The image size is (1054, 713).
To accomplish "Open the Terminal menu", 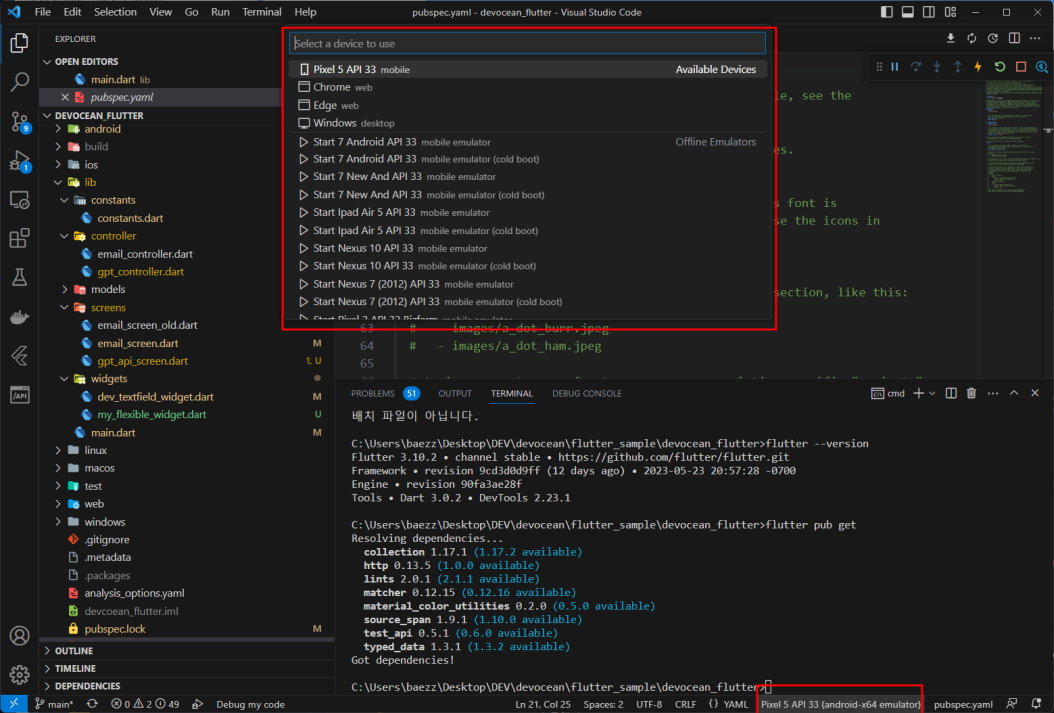I will pos(261,12).
